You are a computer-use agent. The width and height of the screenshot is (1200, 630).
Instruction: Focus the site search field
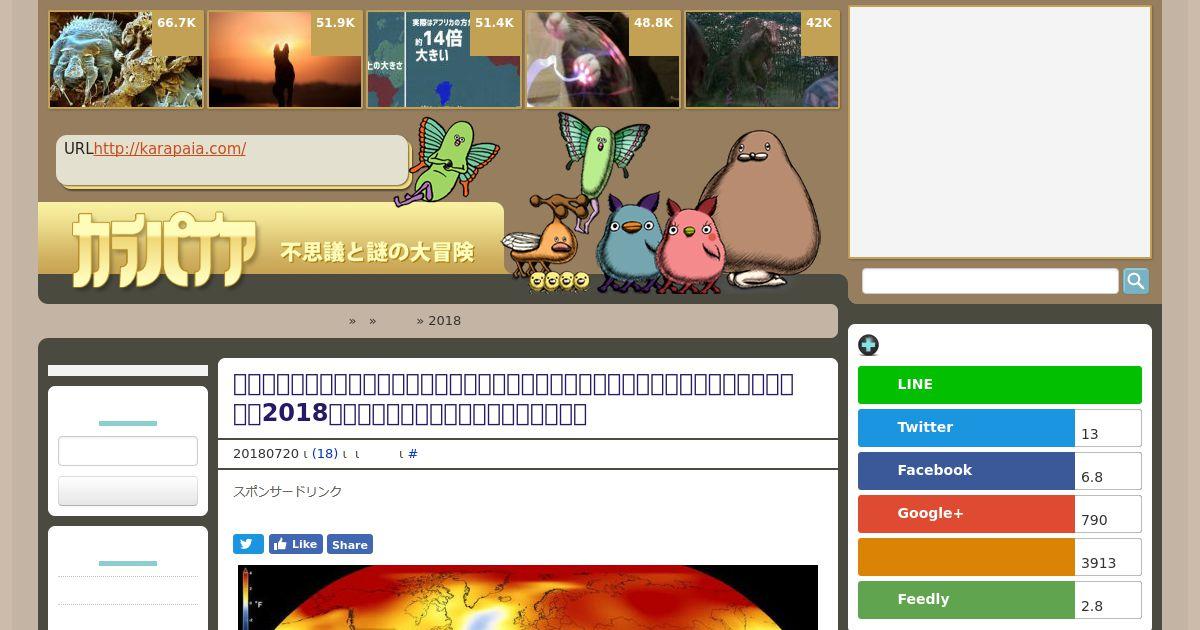click(990, 281)
